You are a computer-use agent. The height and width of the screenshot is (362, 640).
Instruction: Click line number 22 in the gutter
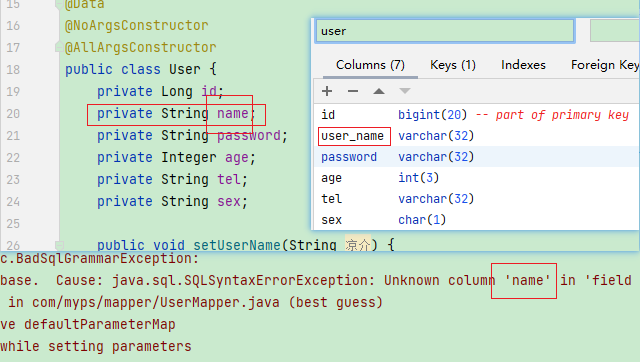13,158
